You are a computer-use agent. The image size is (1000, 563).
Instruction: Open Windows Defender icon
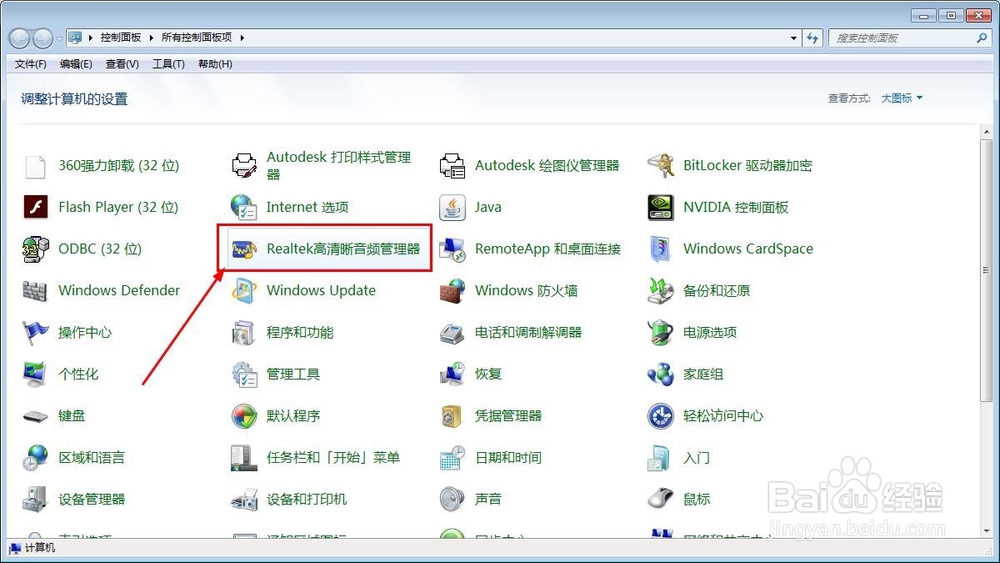click(35, 291)
